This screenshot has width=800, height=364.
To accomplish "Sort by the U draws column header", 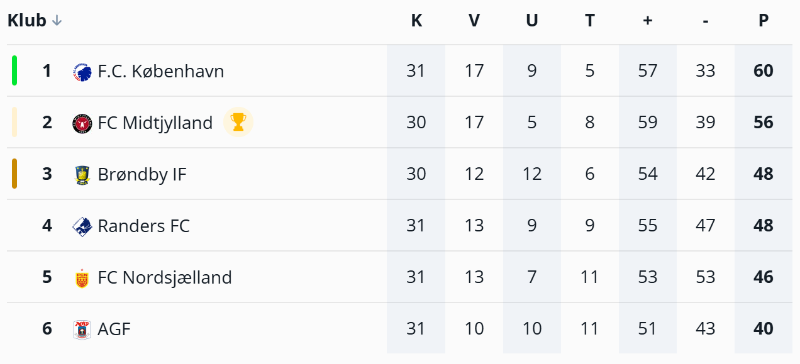I will [532, 20].
